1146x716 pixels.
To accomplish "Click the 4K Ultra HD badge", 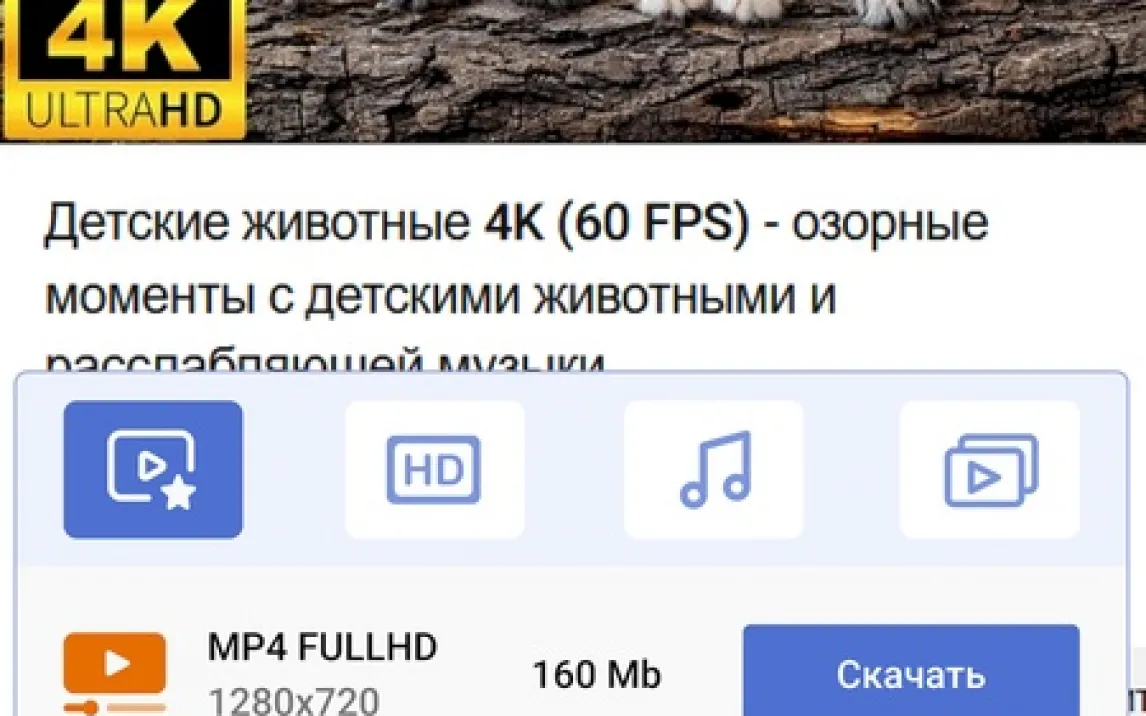I will click(x=123, y=69).
